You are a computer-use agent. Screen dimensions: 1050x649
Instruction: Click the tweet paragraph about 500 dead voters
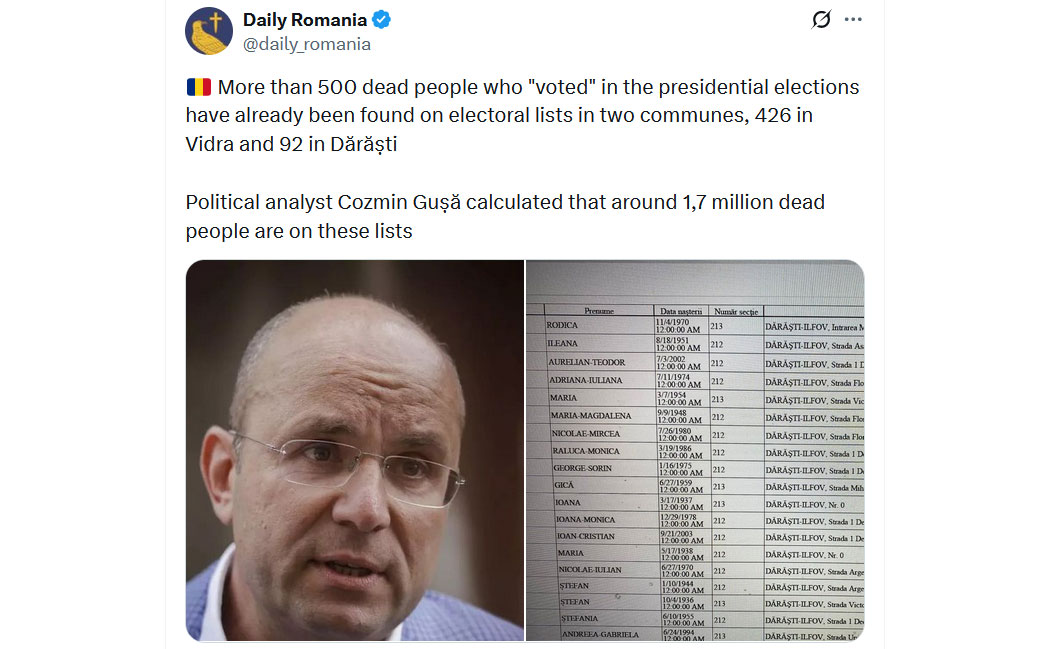click(x=522, y=115)
